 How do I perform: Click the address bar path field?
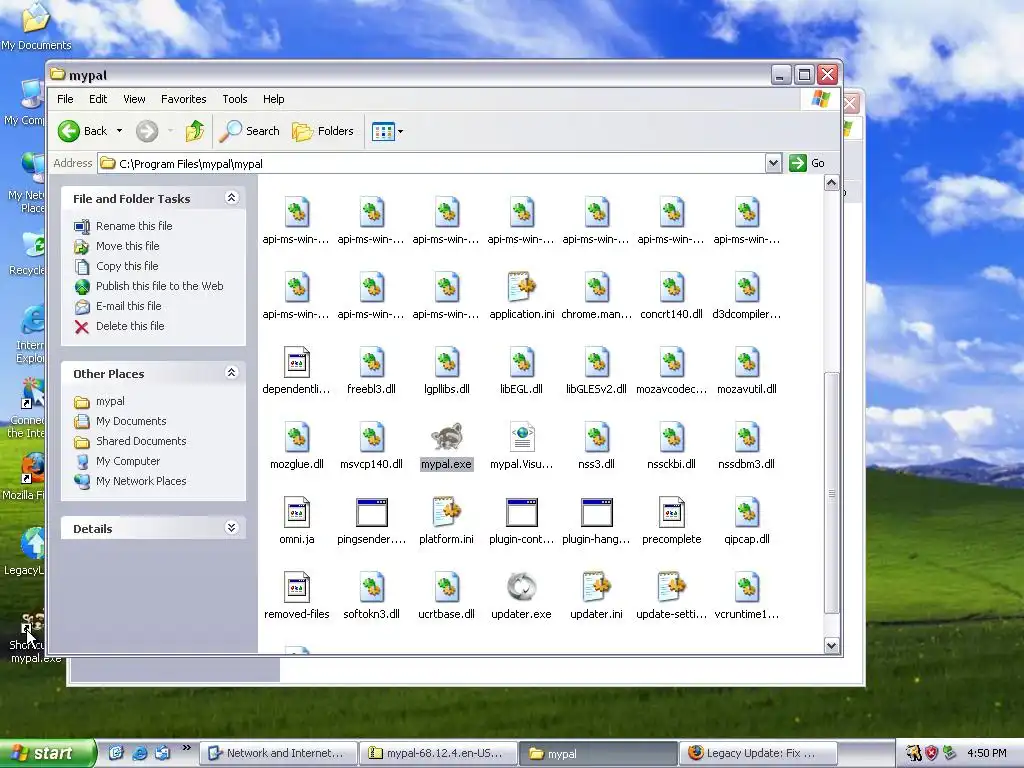[431, 163]
